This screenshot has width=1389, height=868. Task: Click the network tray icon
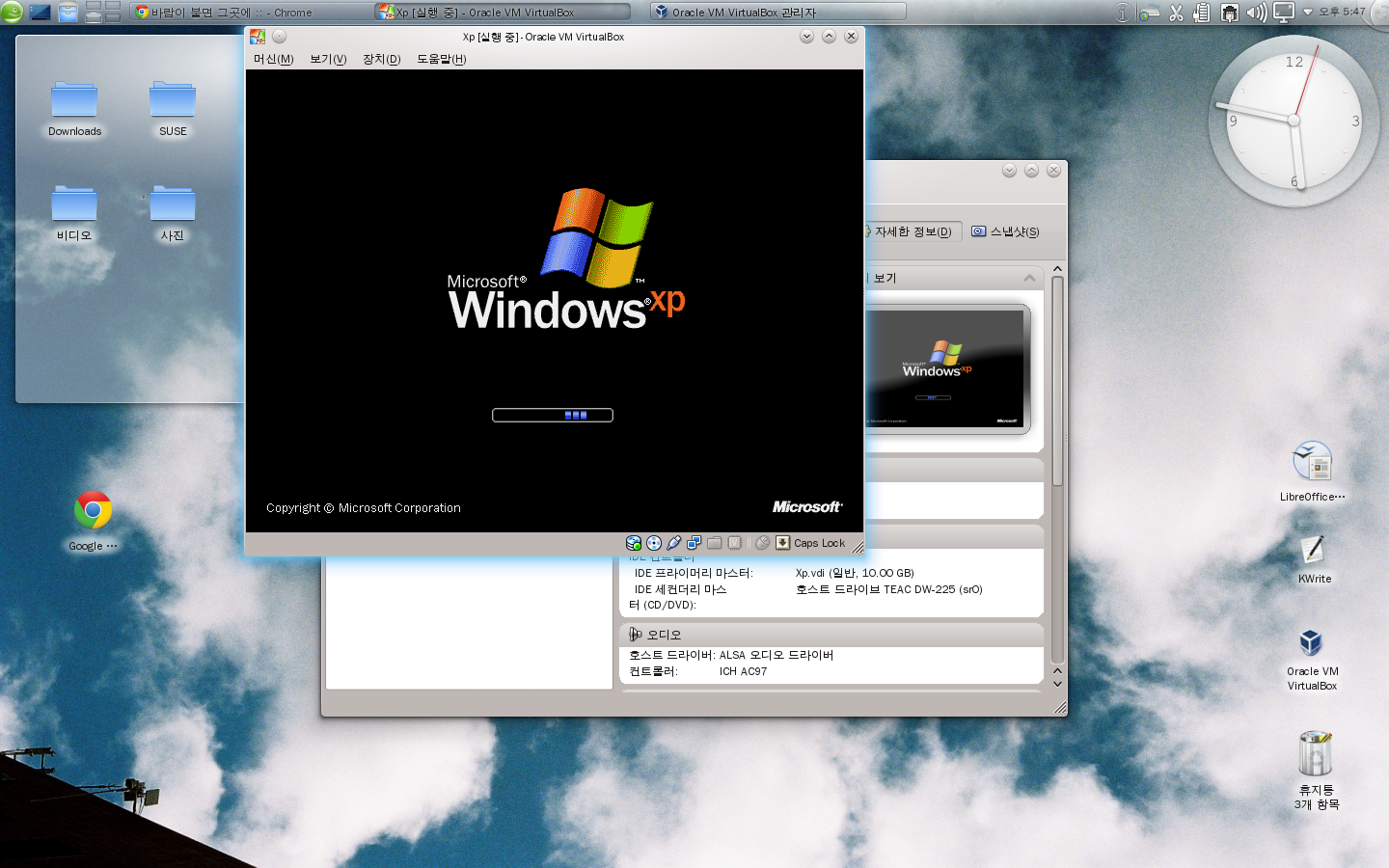1230,13
